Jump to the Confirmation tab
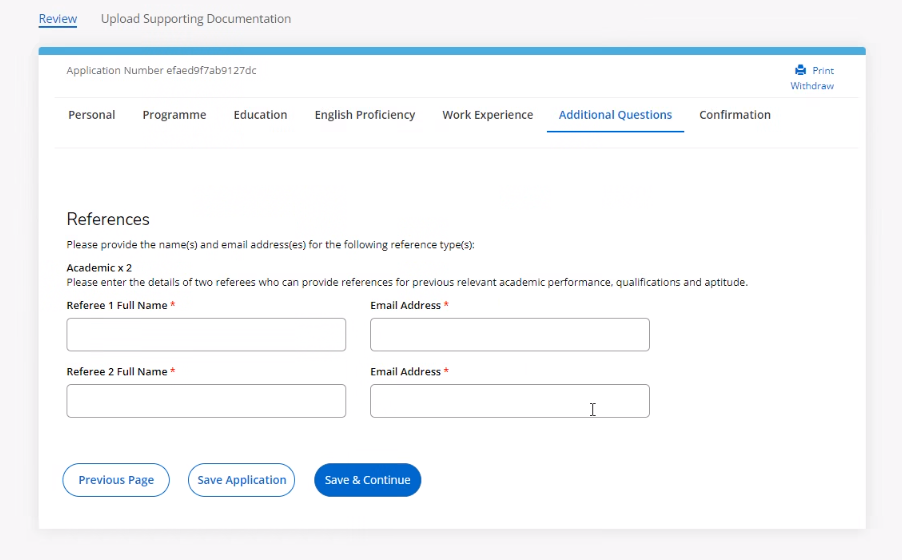Screen dimensions: 902x560 tap(735, 115)
